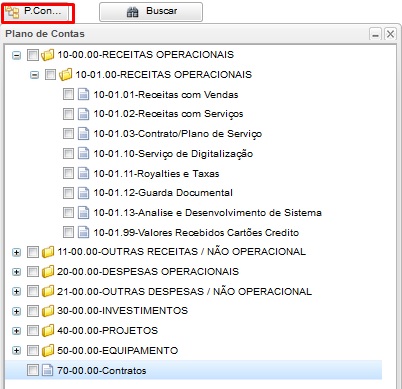
Task: Select the 70-00.00-Contratos label
Action: click(x=102, y=370)
